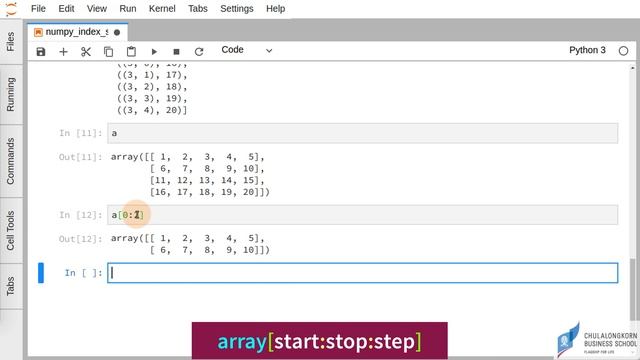Open the Help menu
Viewport: 640px width, 360px height.
tap(276, 9)
